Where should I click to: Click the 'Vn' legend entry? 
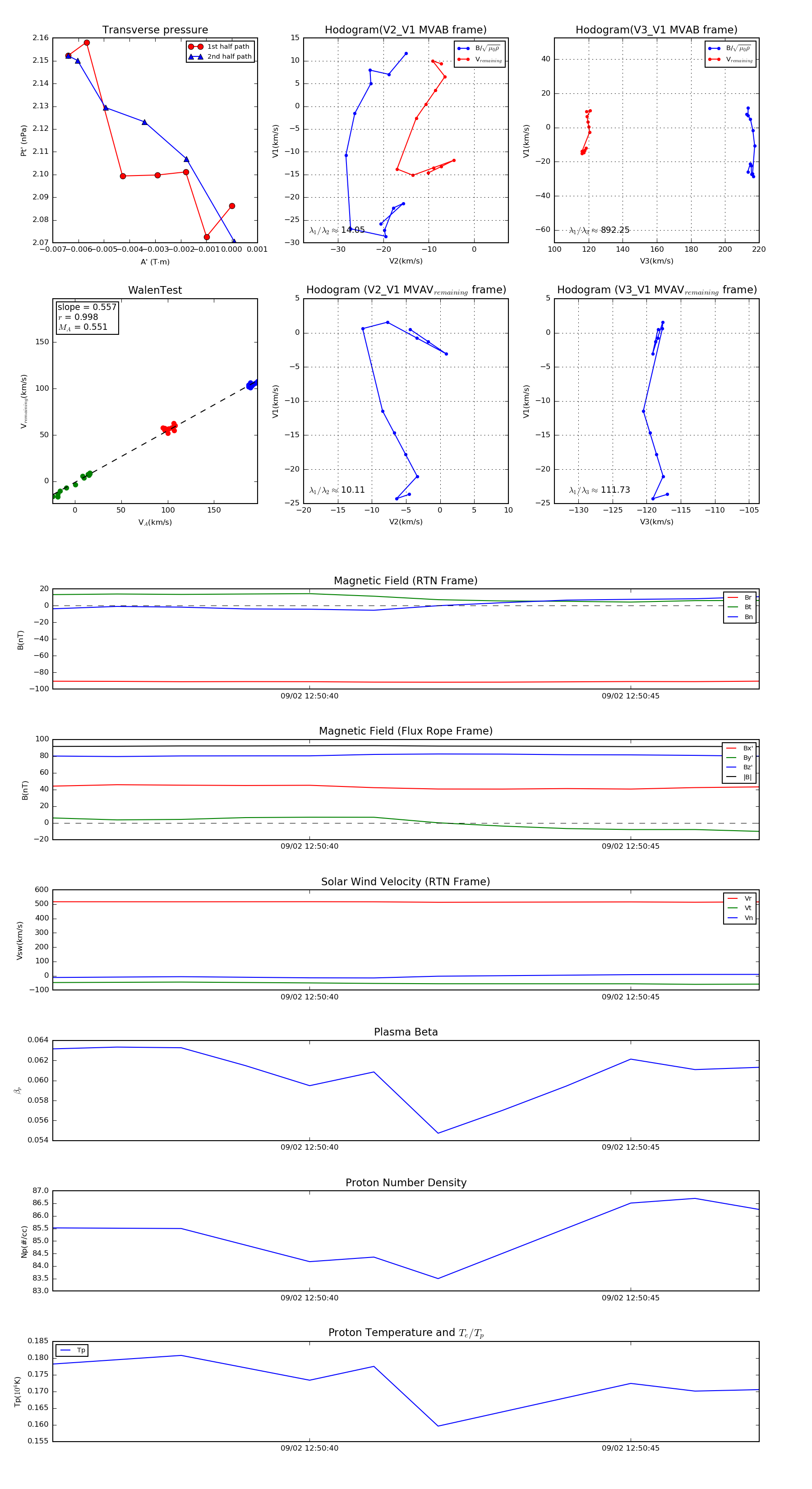tap(740, 918)
